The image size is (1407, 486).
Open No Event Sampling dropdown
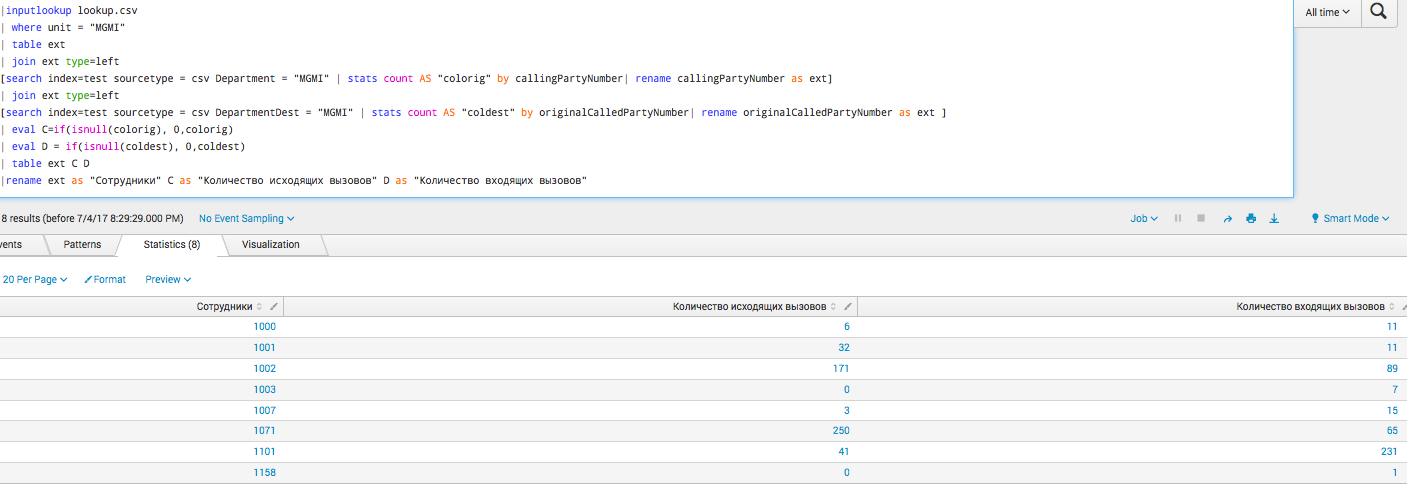coord(247,218)
